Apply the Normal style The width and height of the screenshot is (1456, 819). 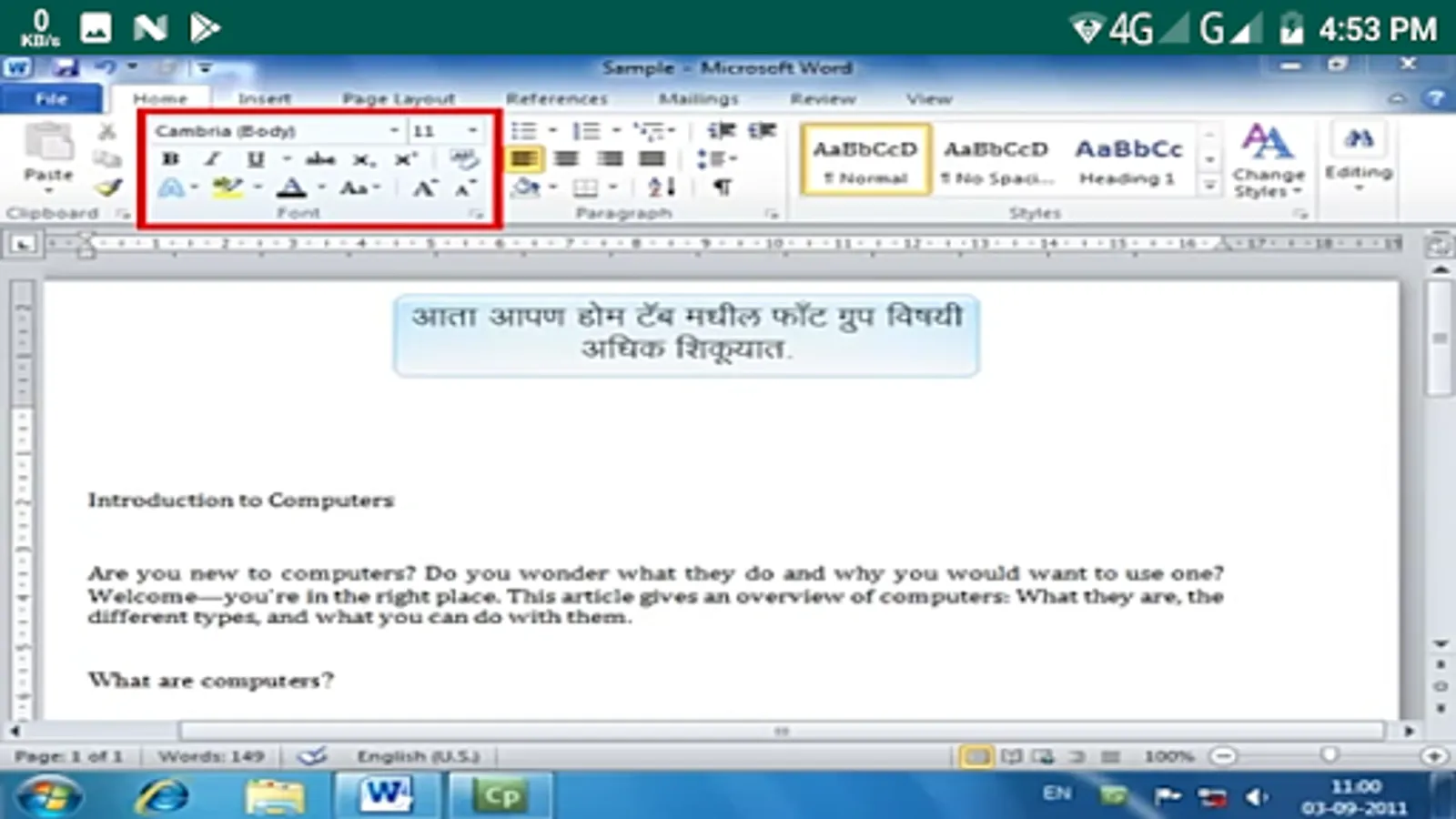[865, 160]
